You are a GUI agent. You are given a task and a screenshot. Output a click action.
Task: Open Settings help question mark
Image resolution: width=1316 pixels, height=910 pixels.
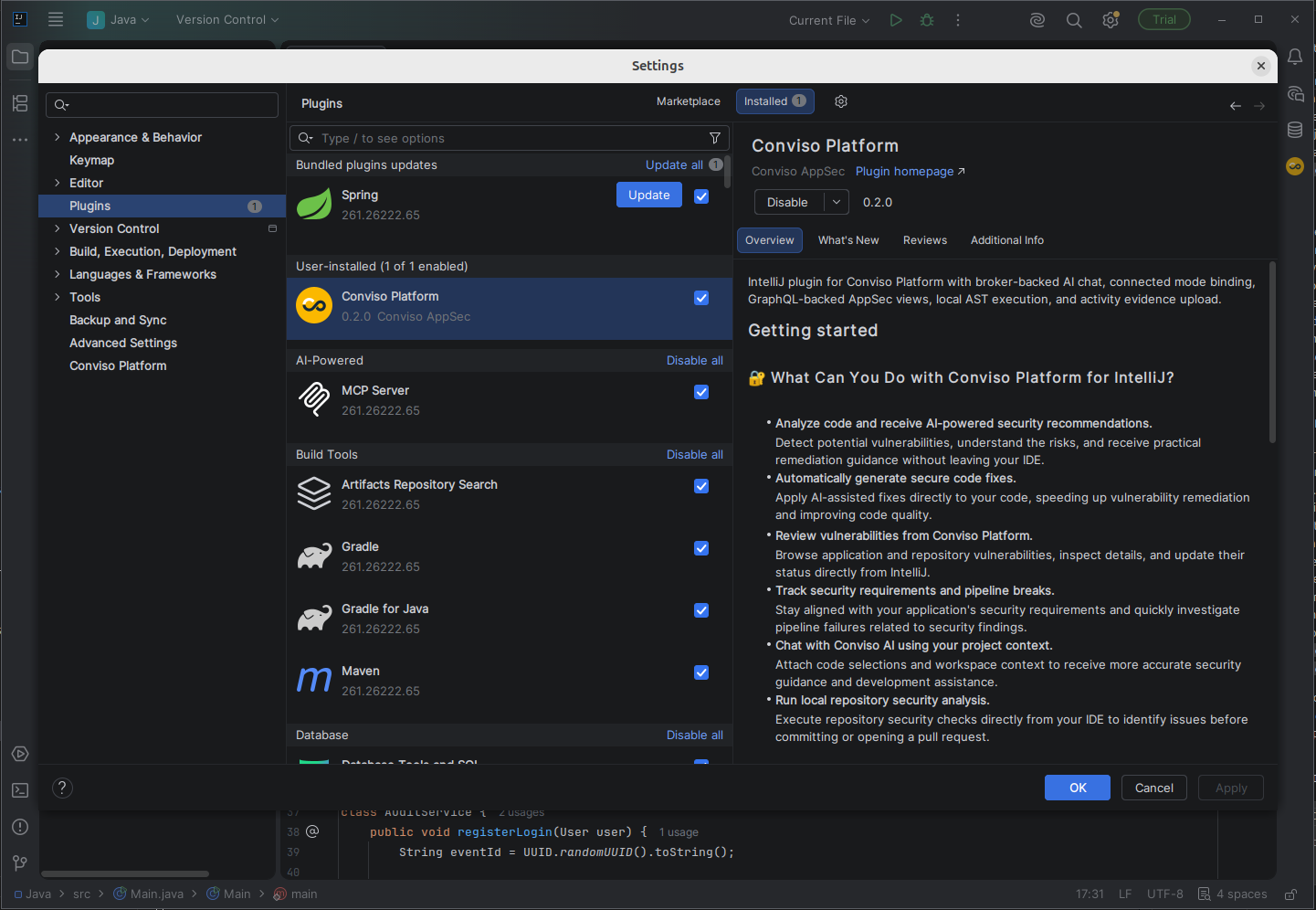62,788
